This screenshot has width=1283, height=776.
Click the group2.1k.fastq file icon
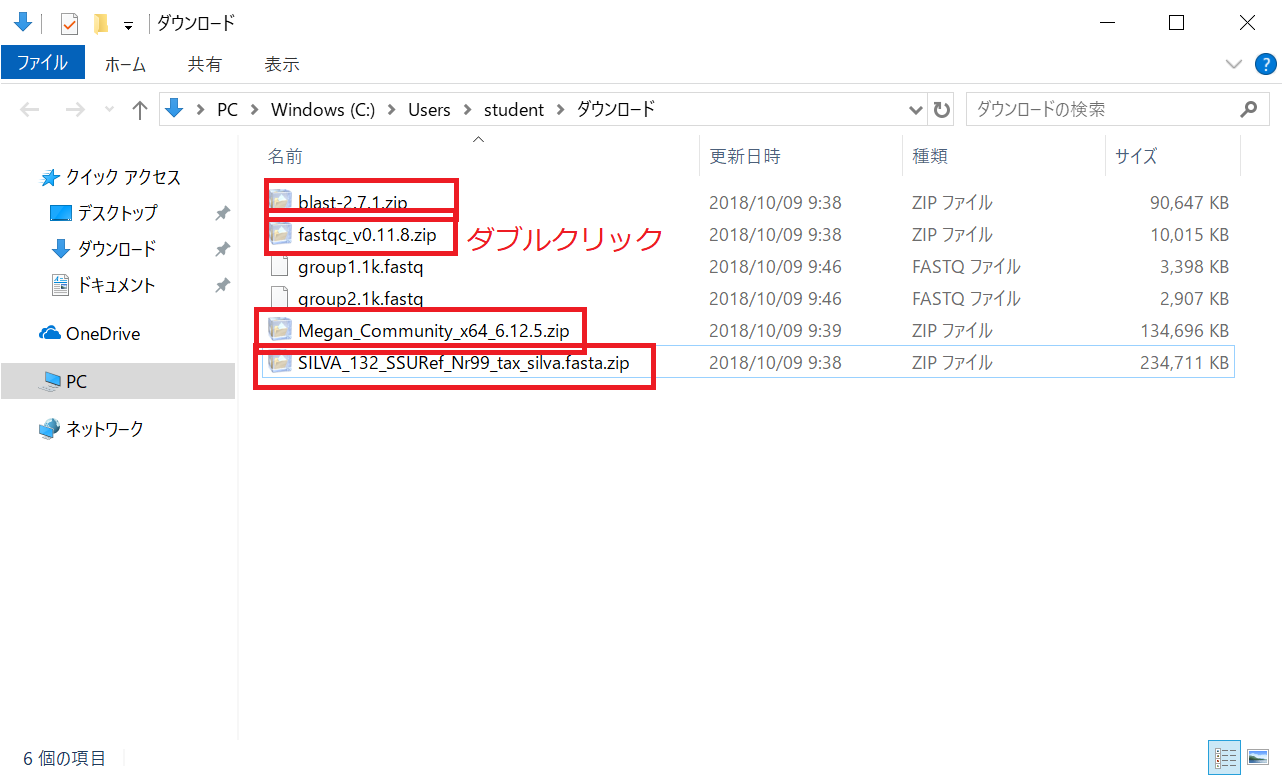coord(279,299)
